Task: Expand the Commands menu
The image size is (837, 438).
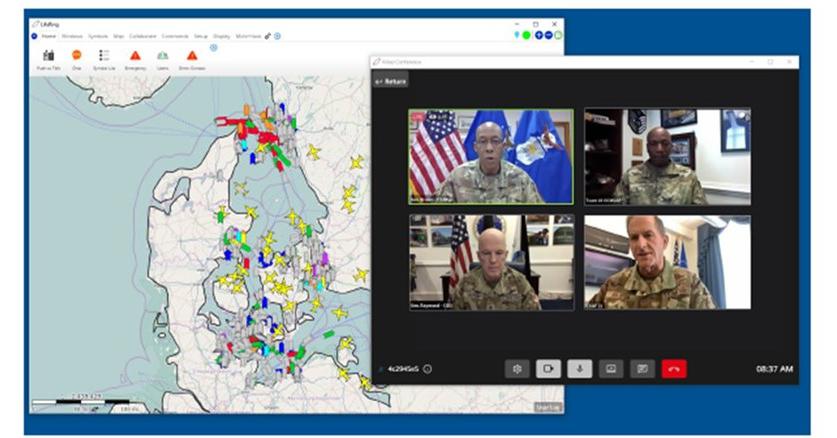Action: click(x=175, y=36)
